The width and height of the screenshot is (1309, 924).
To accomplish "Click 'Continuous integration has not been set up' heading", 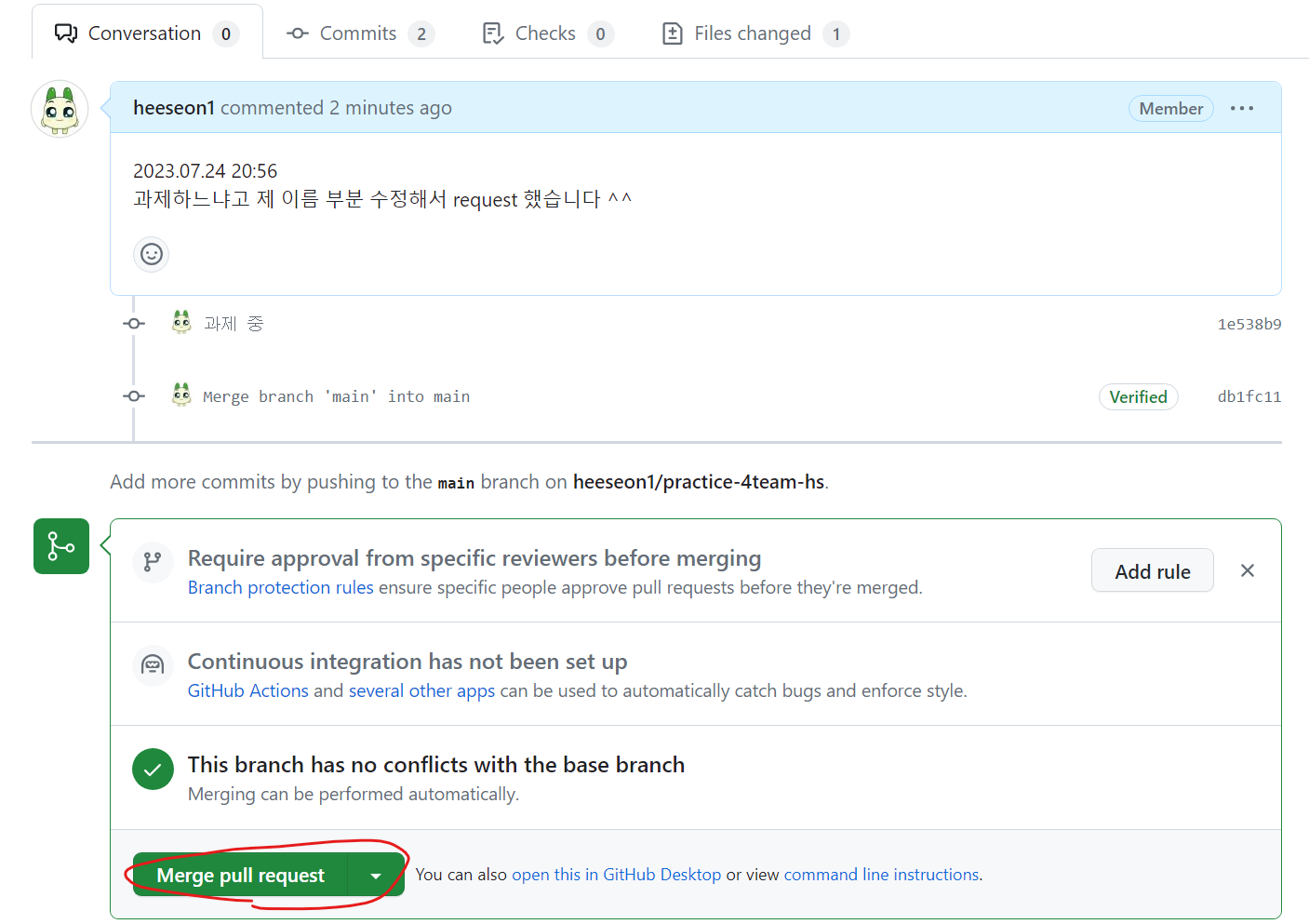I will (407, 662).
